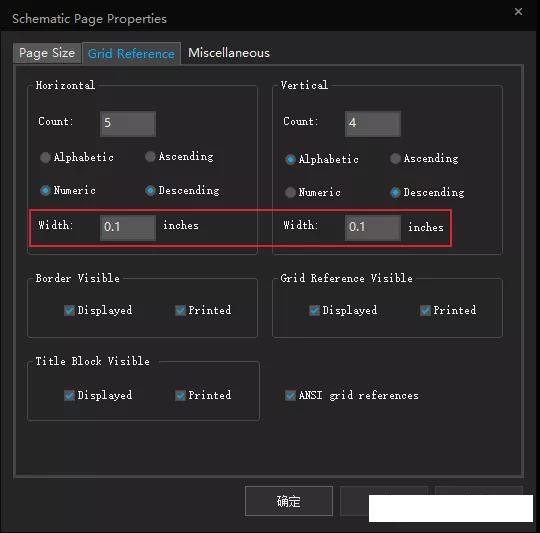540x533 pixels.
Task: Disable ANSI grid references checkbox
Action: point(290,395)
